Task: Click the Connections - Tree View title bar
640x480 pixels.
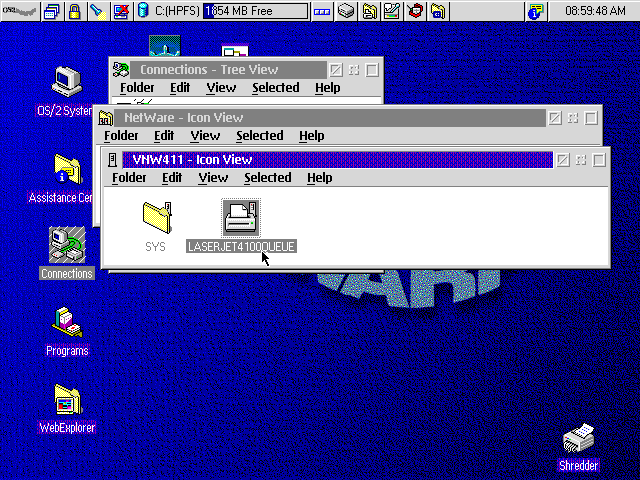Action: (x=229, y=70)
